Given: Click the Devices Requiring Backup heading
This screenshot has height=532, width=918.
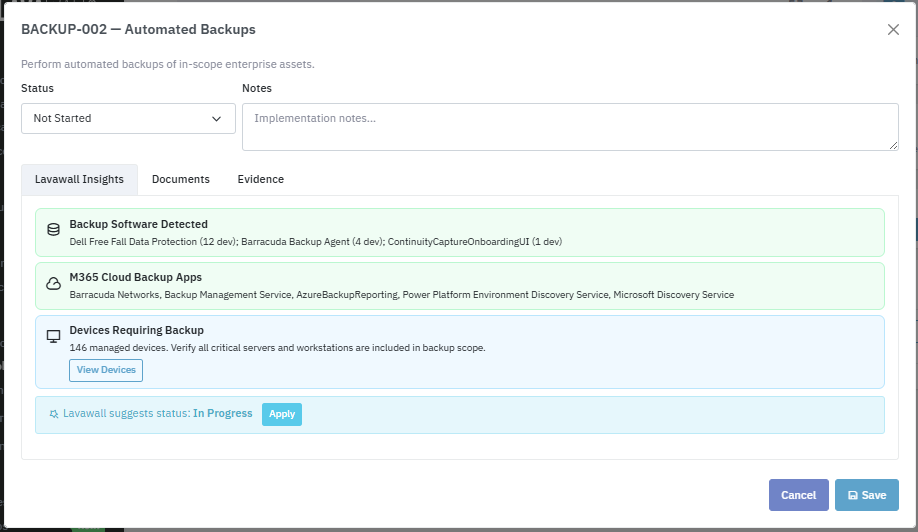Looking at the screenshot, I should (x=136, y=330).
